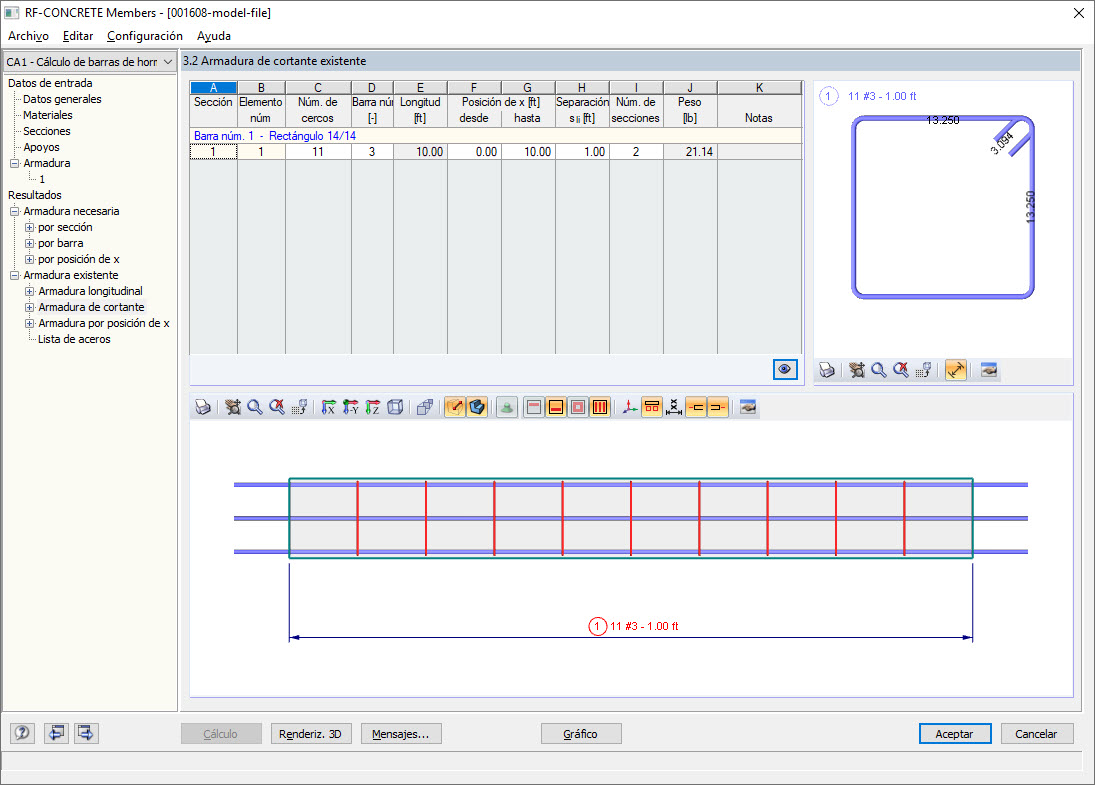The height and width of the screenshot is (785, 1095).
Task: Collapse the Armadura tree node under input data
Action: pos(14,163)
